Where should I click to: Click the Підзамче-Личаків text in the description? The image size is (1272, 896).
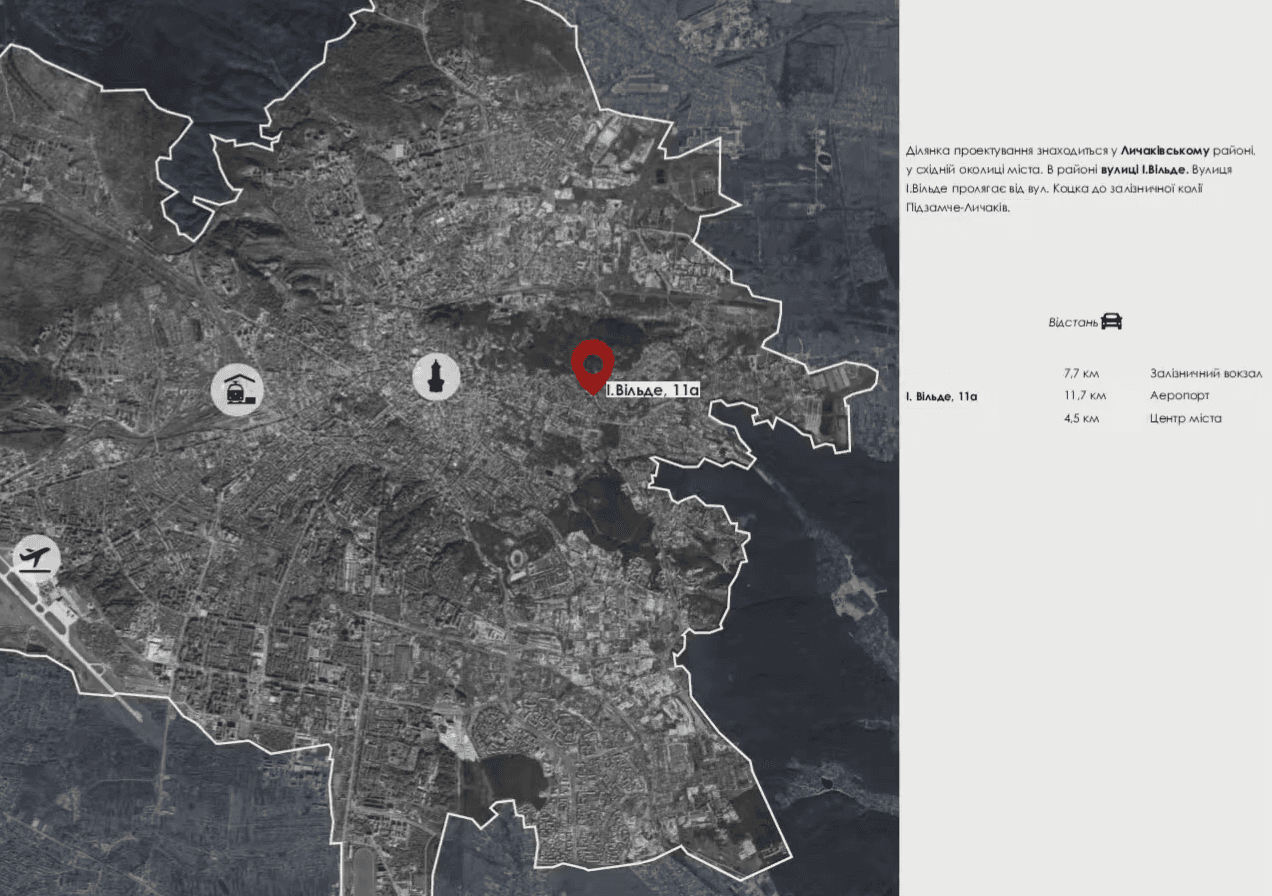957,209
